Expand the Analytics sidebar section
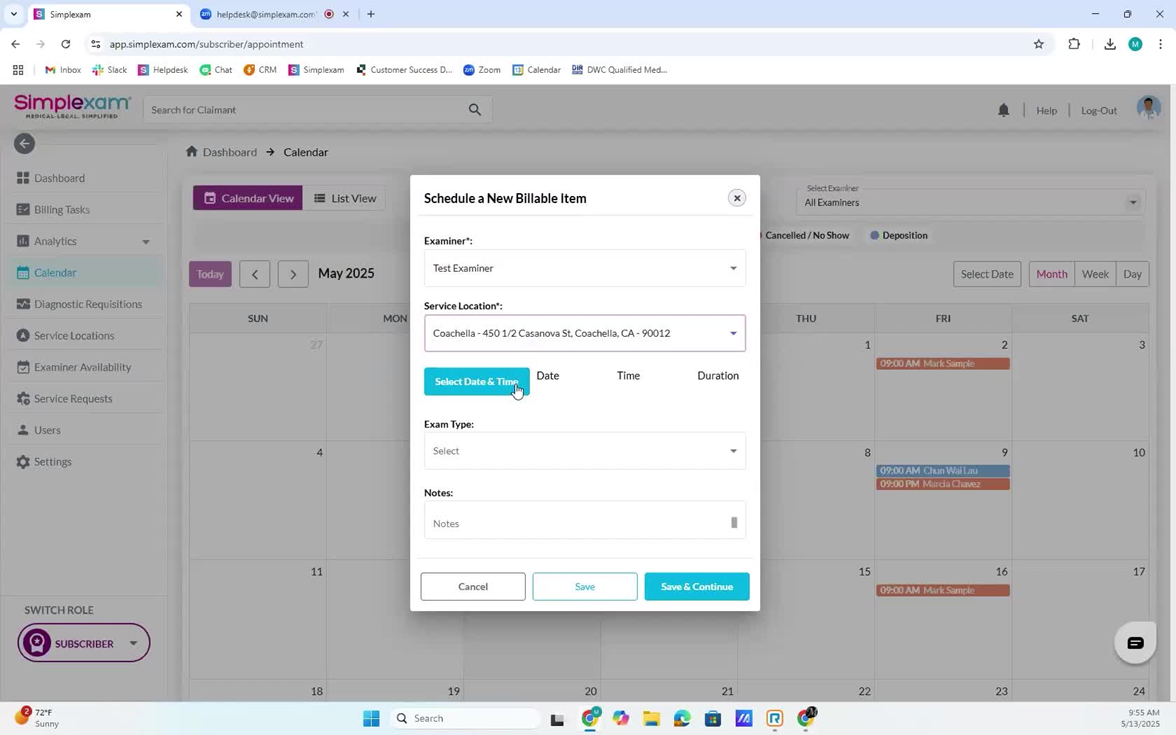 click(82, 241)
